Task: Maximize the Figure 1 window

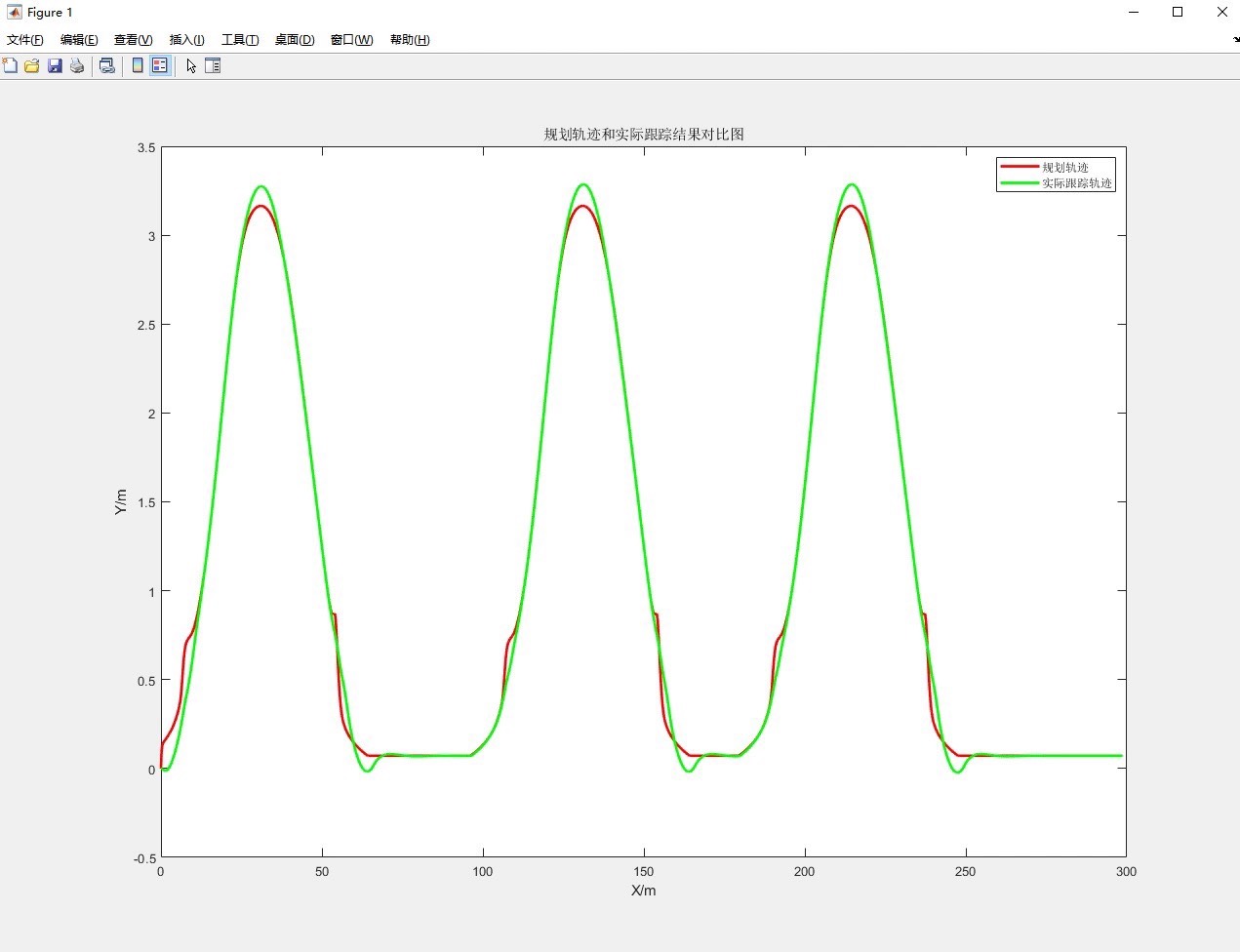Action: [x=1178, y=12]
